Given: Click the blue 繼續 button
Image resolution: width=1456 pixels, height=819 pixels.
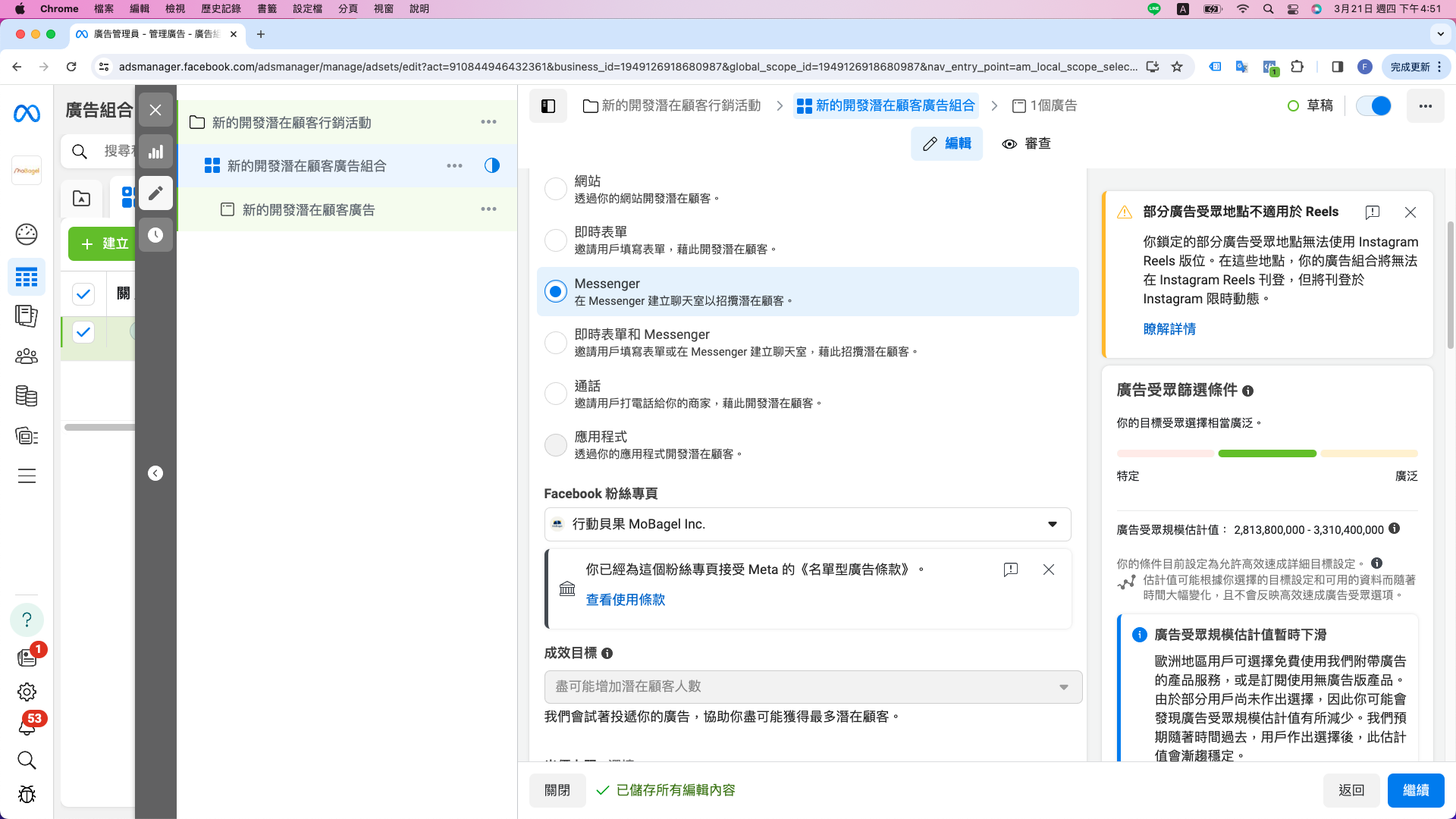Looking at the screenshot, I should click(1416, 790).
